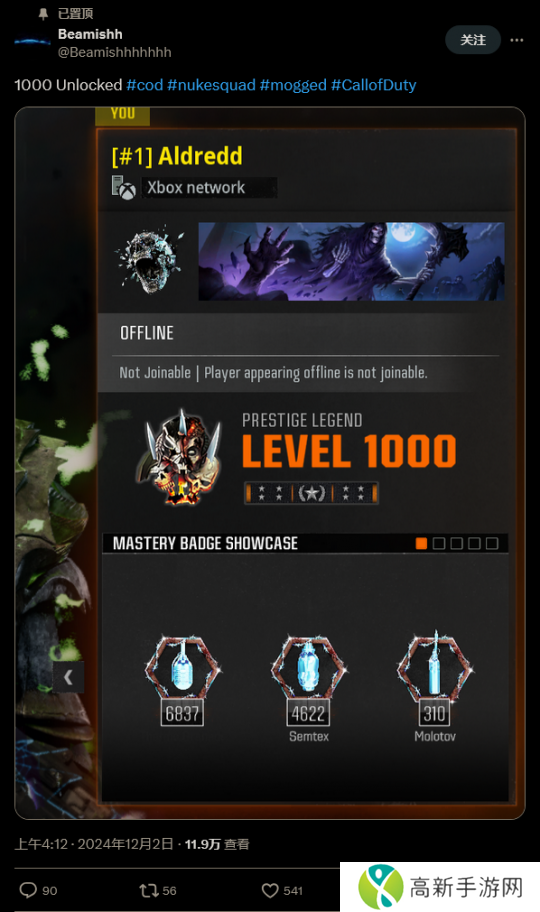Click the reply comment bubble icon

tap(29, 890)
